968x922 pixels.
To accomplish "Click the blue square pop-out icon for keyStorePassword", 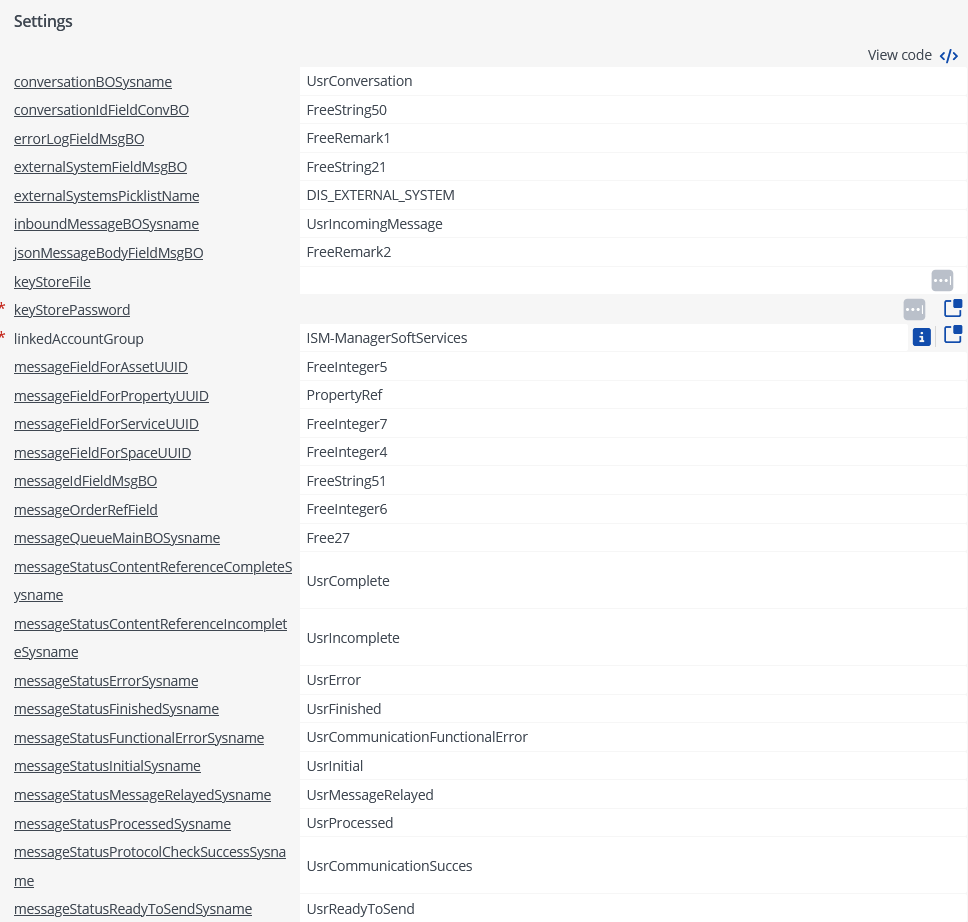I will click(953, 308).
